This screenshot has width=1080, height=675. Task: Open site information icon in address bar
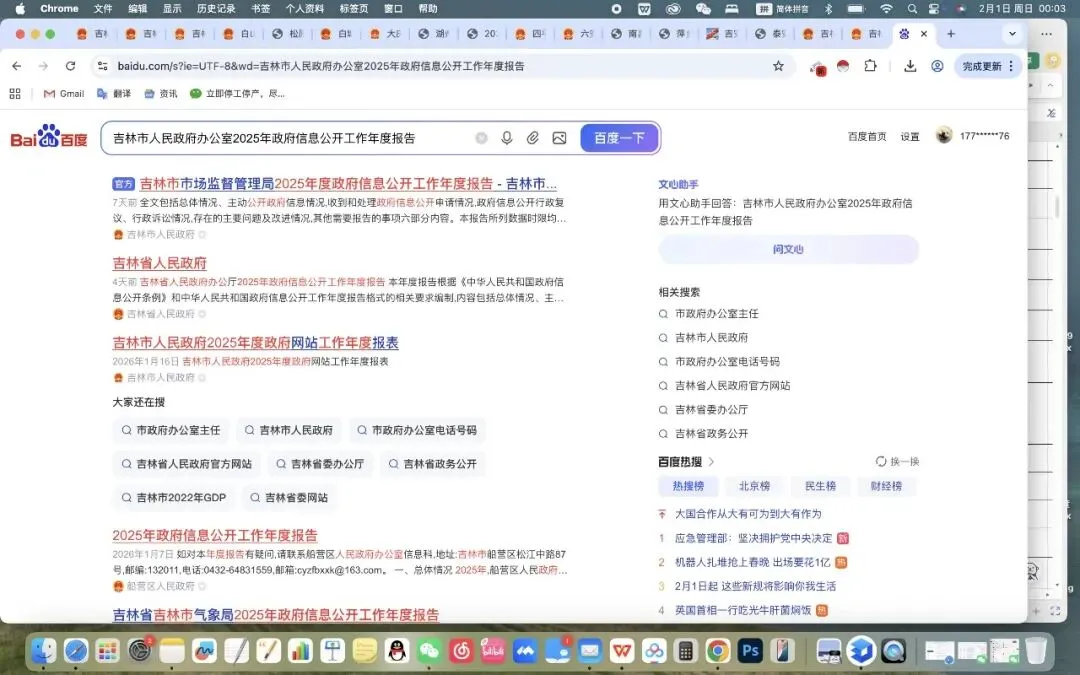[x=103, y=66]
